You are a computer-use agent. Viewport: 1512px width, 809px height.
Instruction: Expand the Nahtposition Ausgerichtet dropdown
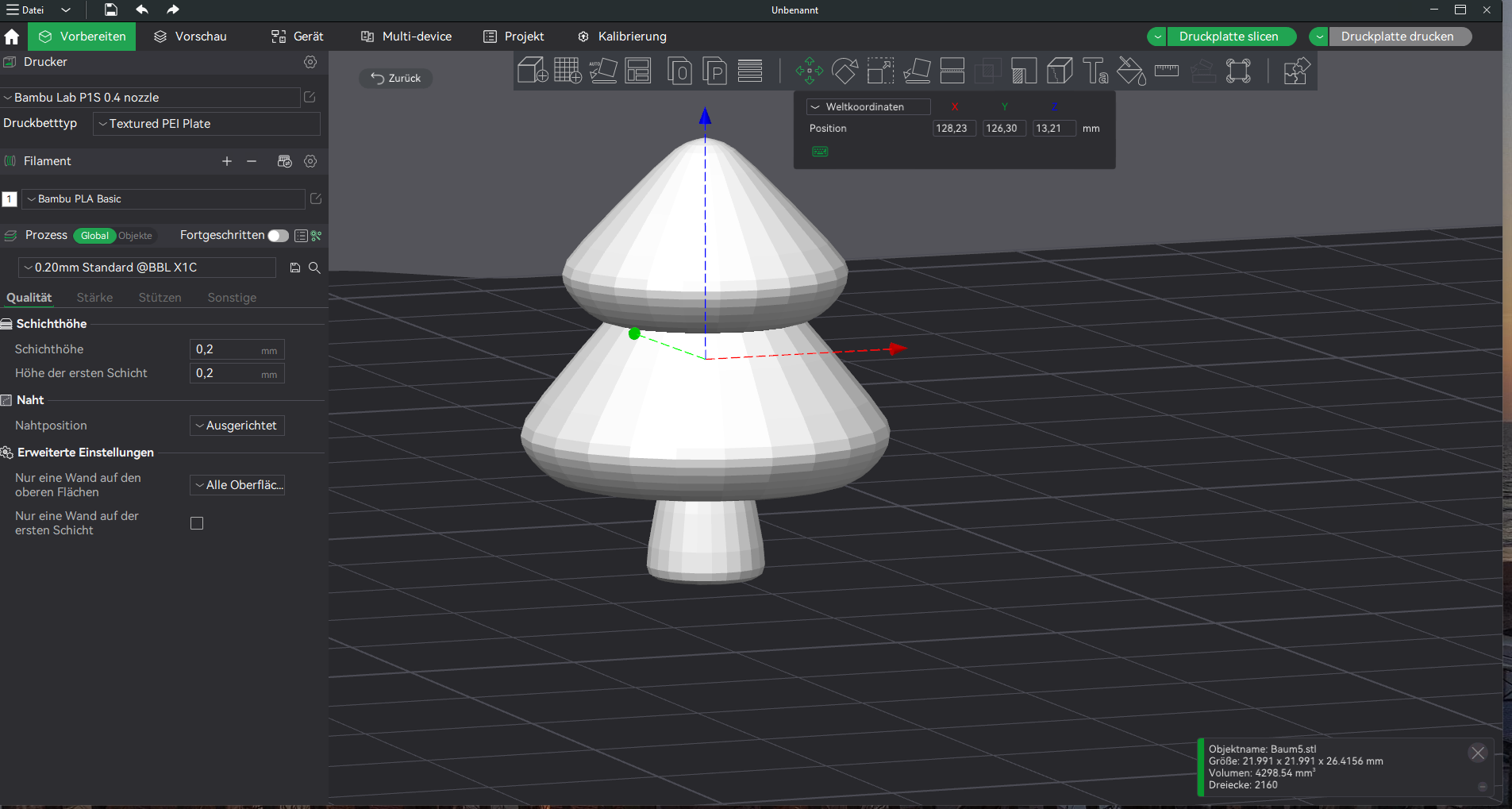coord(237,426)
